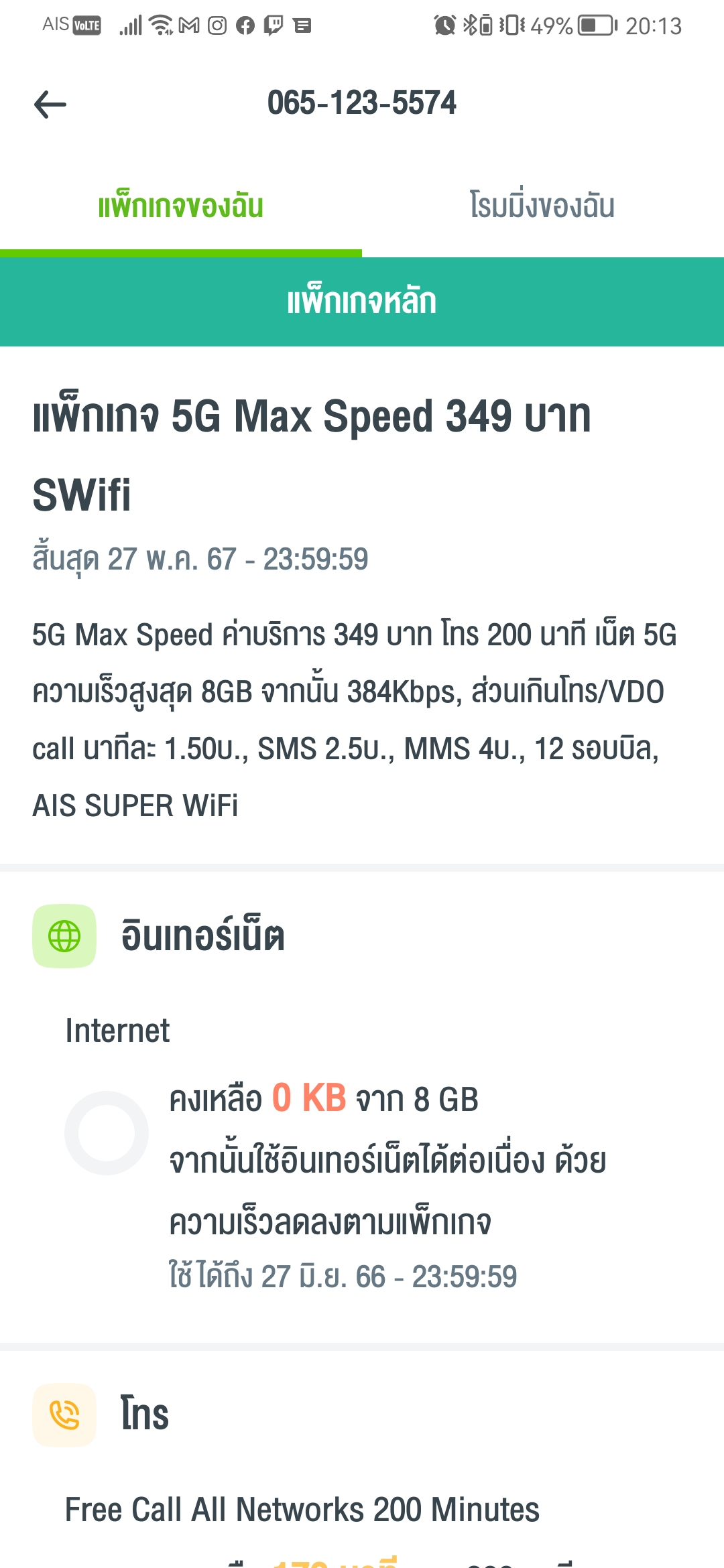
Task: Tap the VoLTE badge icon
Action: [x=86, y=25]
